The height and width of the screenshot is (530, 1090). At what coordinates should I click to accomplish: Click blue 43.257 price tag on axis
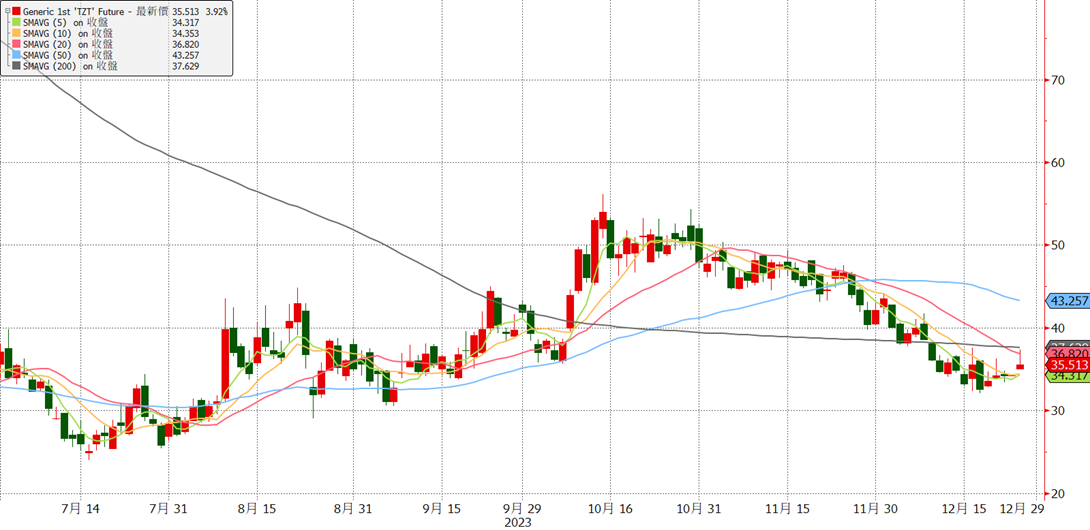(1067, 300)
